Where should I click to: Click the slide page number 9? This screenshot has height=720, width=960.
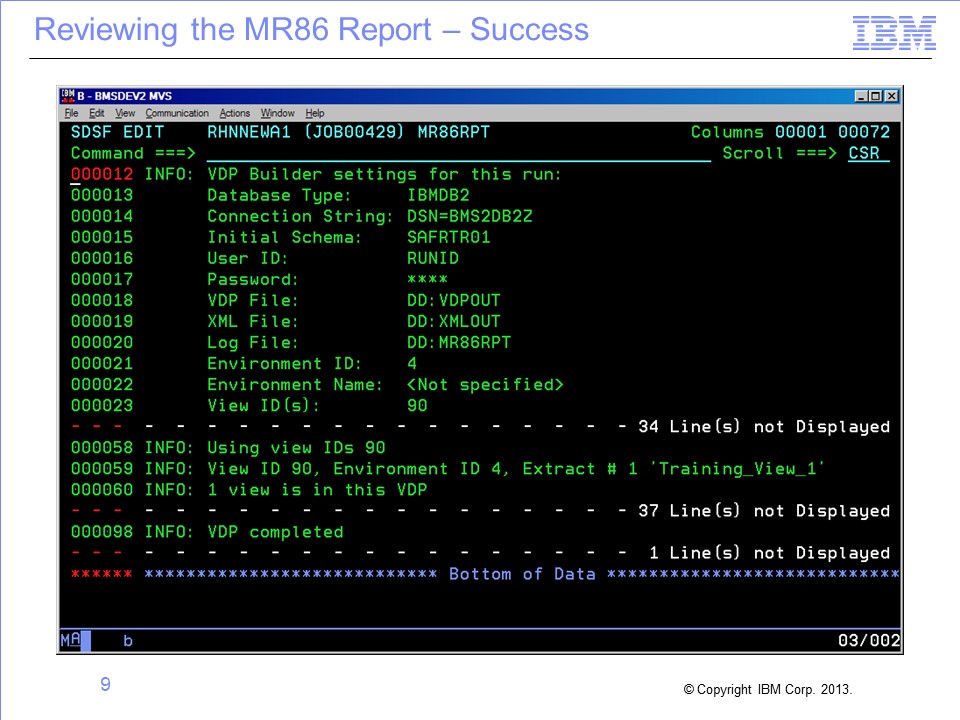click(105, 684)
